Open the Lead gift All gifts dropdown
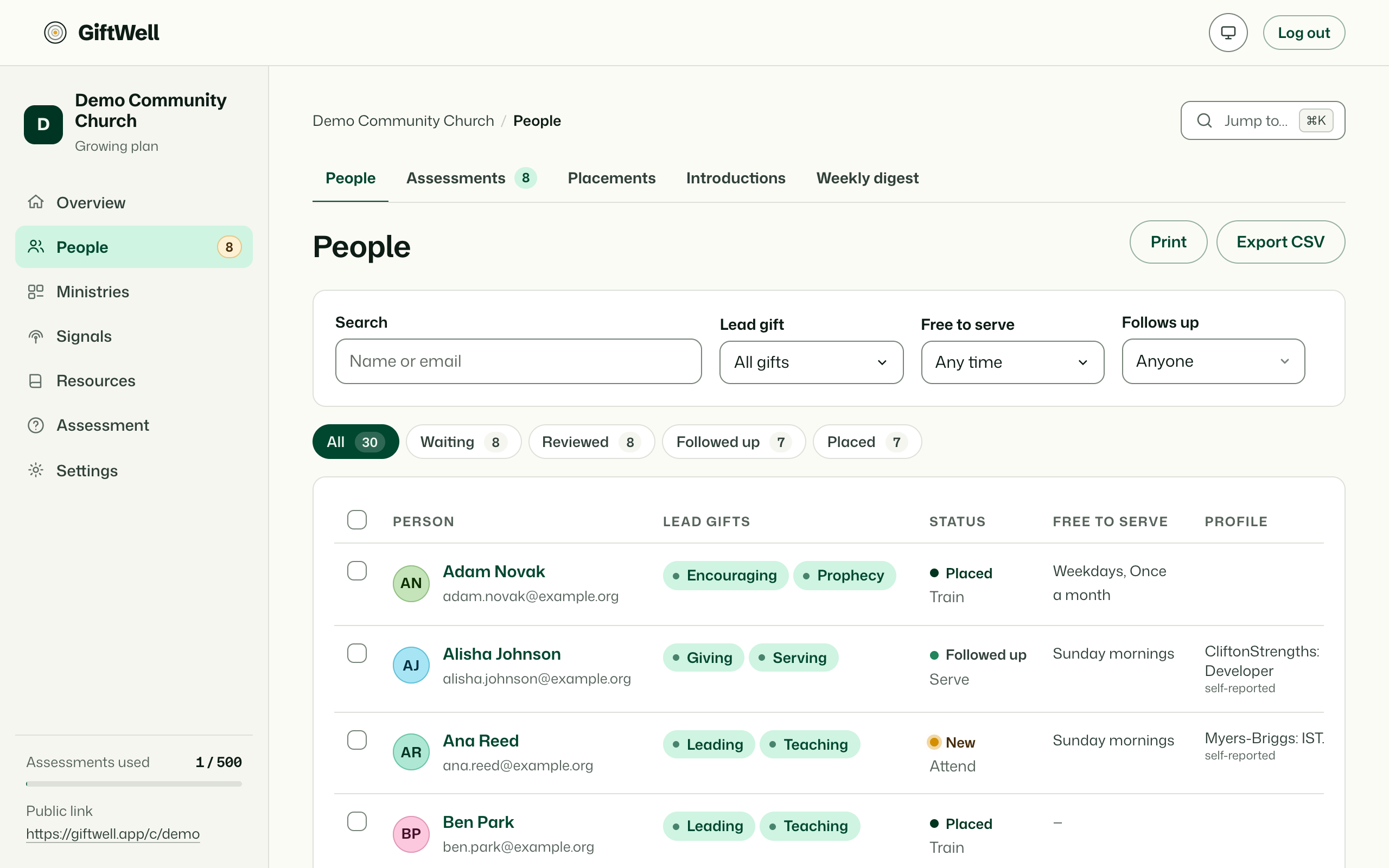The width and height of the screenshot is (1389, 868). [x=811, y=362]
